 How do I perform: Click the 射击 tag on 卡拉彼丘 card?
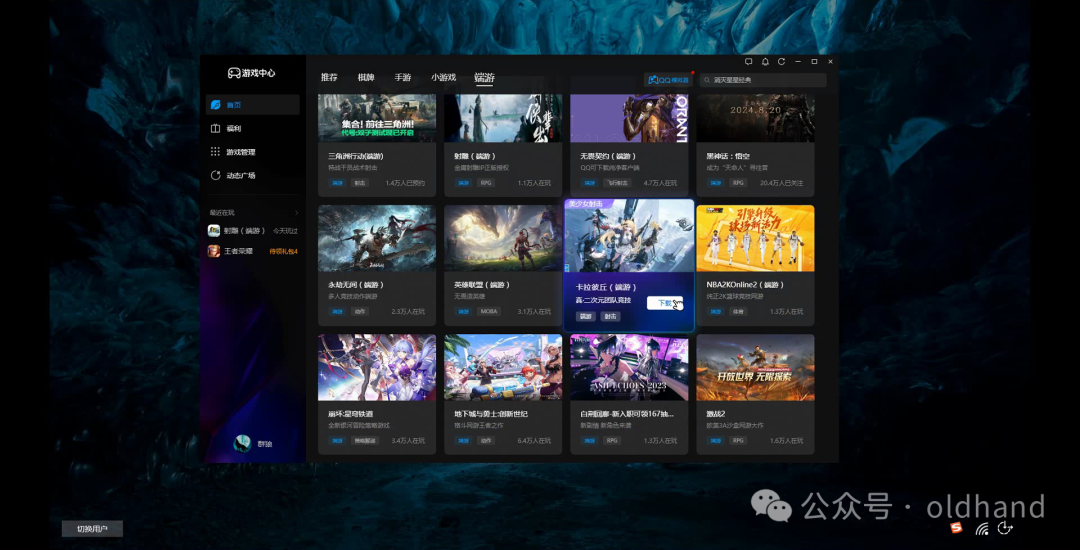610,317
